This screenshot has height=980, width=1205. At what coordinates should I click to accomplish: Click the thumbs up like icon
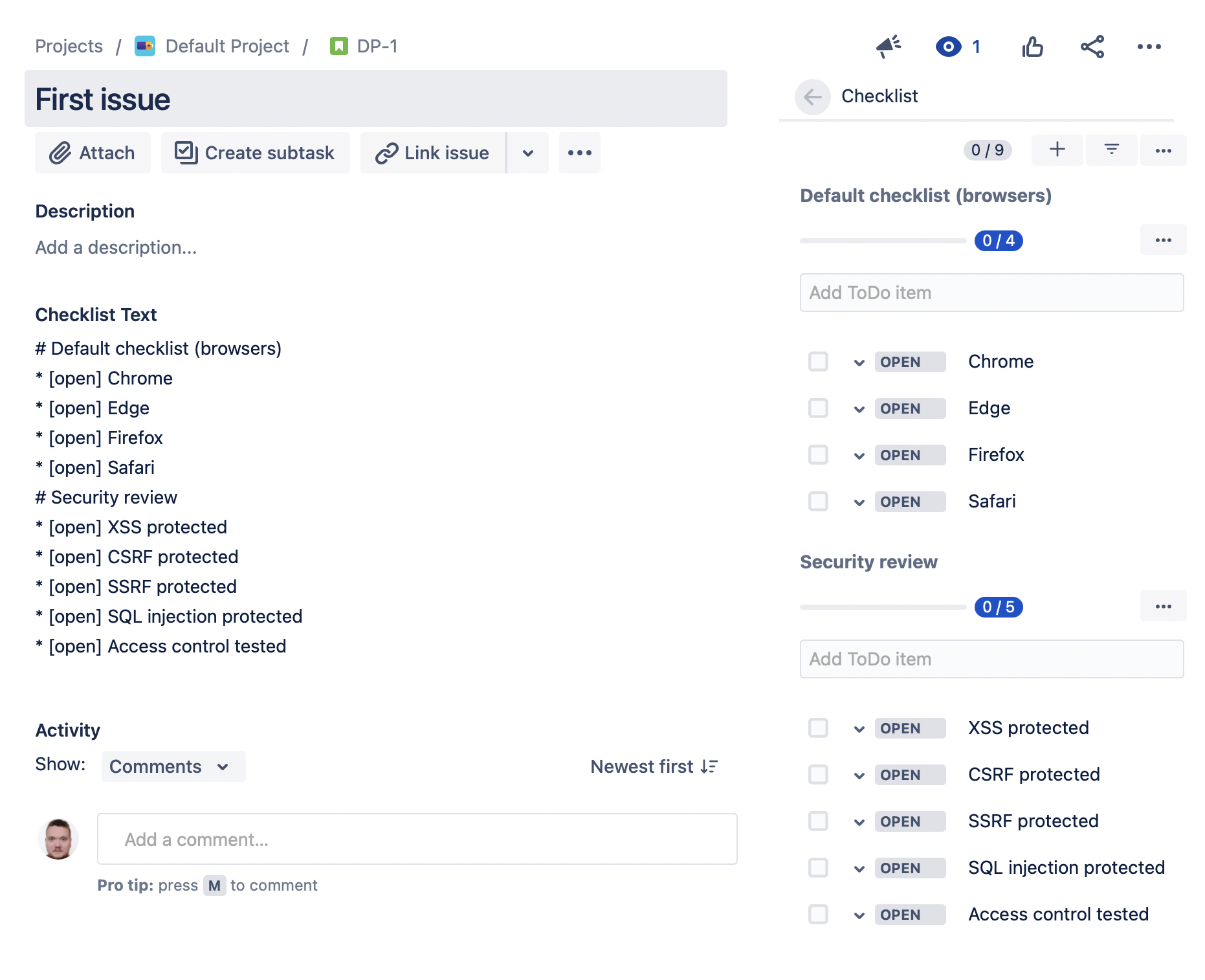tap(1032, 46)
